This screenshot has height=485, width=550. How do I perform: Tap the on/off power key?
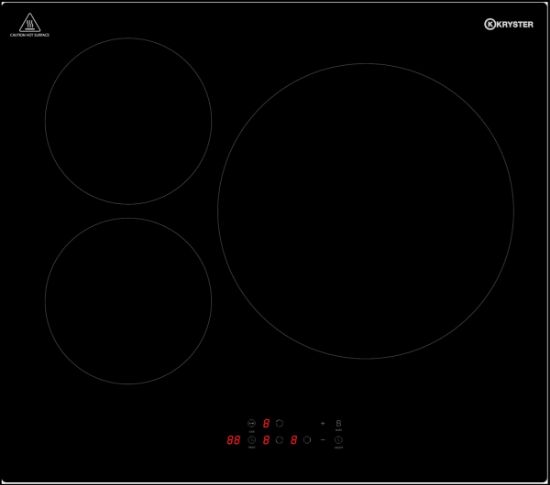pos(338,440)
